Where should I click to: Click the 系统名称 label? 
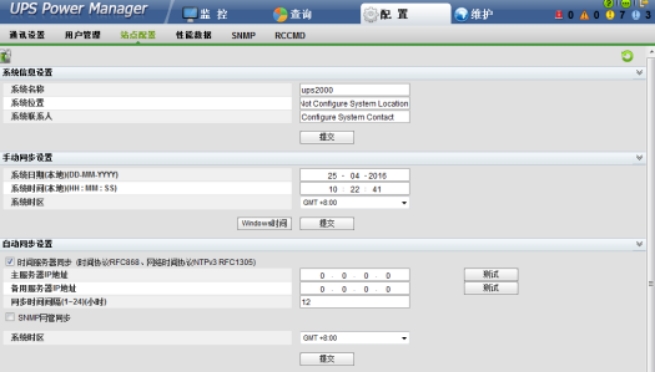click(28, 89)
